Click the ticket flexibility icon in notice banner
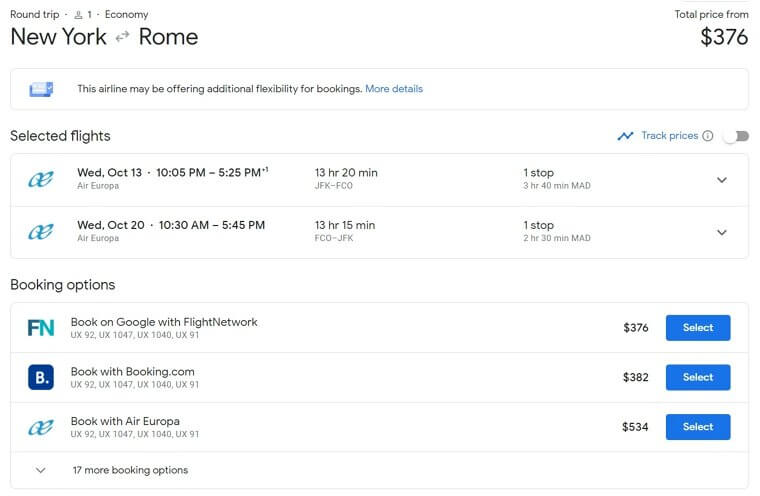This screenshot has height=496, width=760. (x=41, y=89)
